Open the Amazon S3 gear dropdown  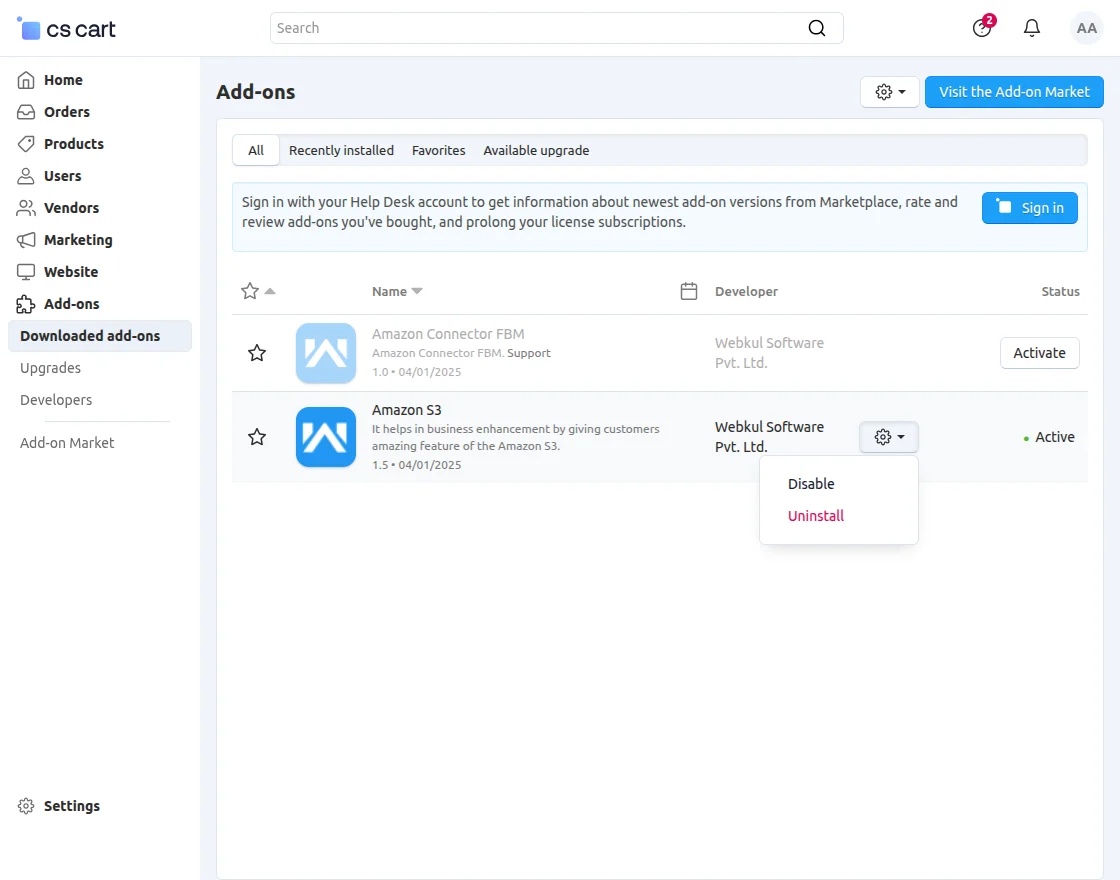(x=888, y=437)
